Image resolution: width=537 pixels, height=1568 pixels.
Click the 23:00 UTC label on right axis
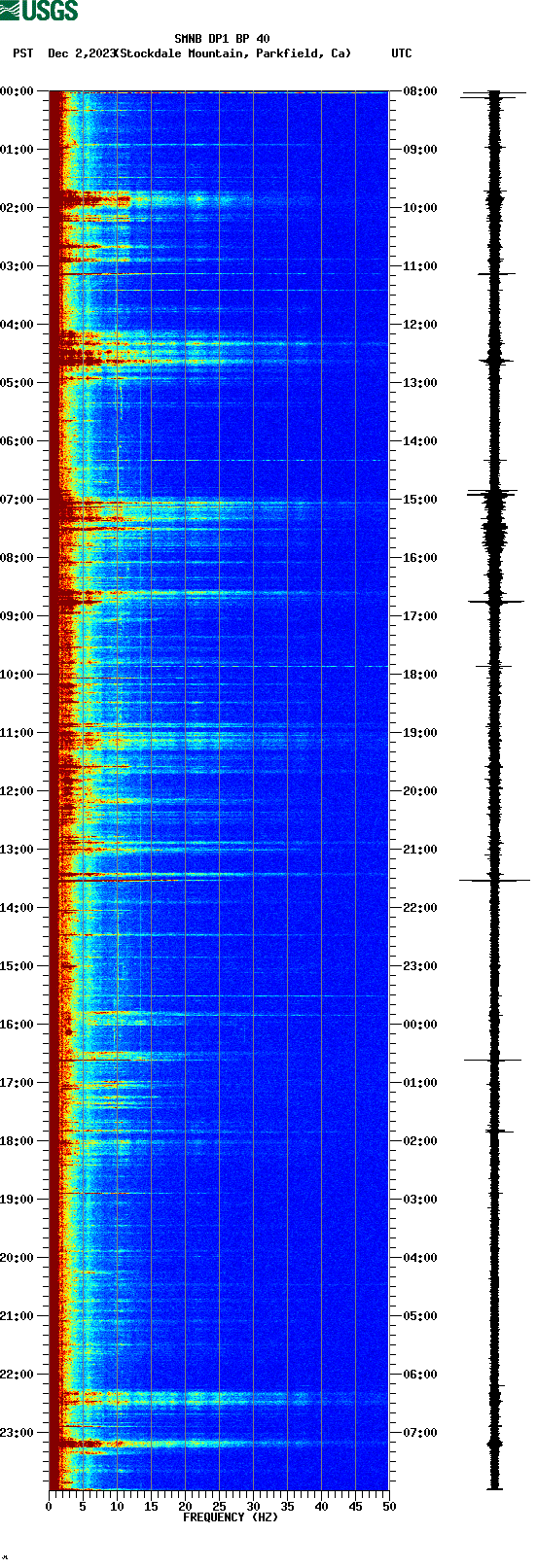pos(420,966)
